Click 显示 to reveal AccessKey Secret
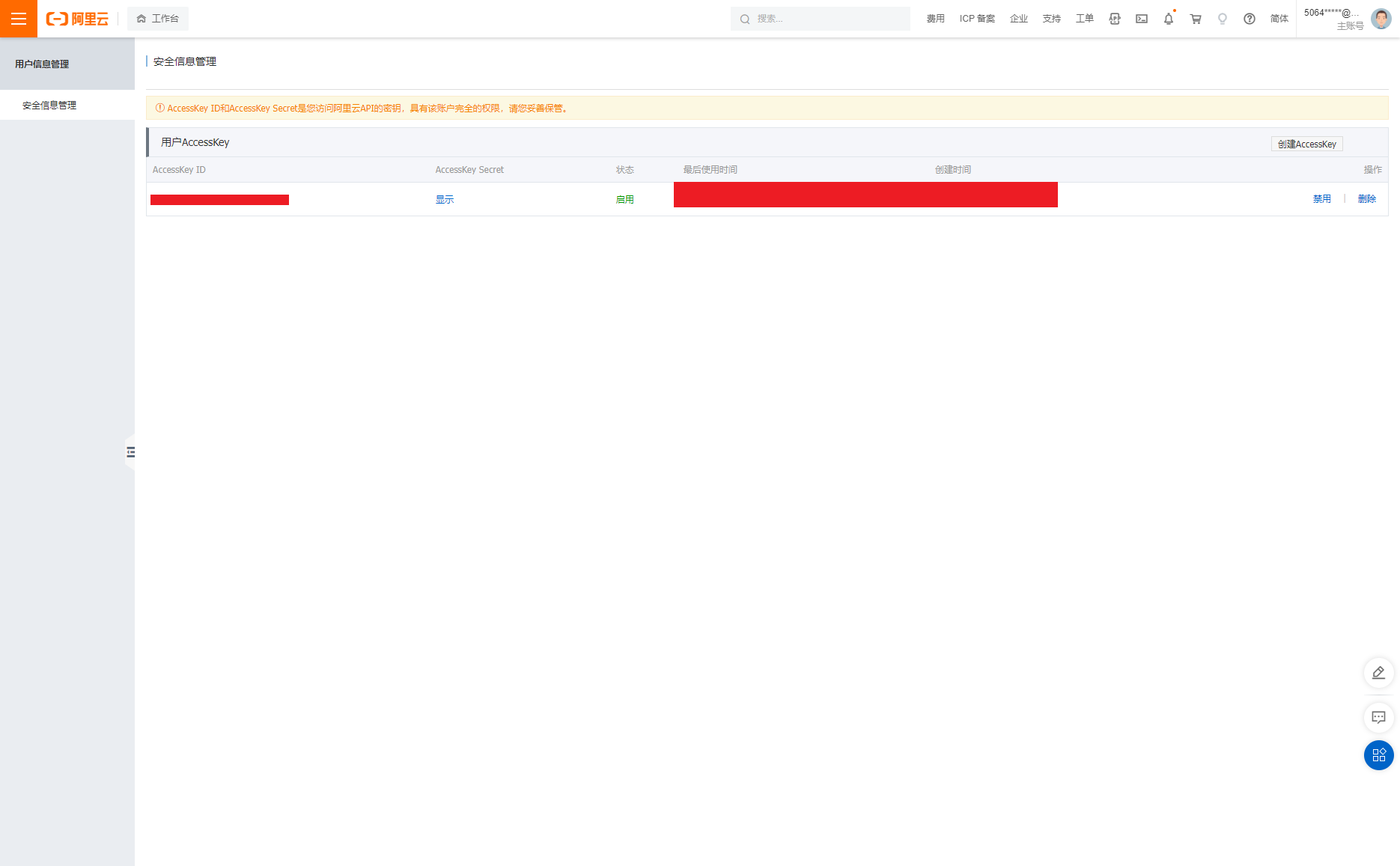This screenshot has width=1400, height=866. pos(445,199)
